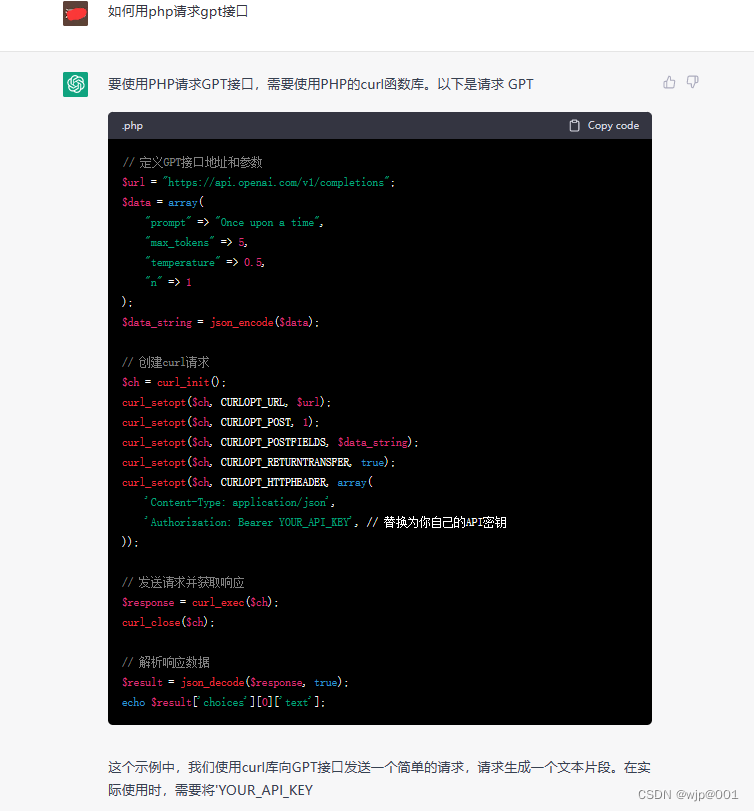
Task: Click the 发送请求并获取响应 comment
Action: [183, 582]
